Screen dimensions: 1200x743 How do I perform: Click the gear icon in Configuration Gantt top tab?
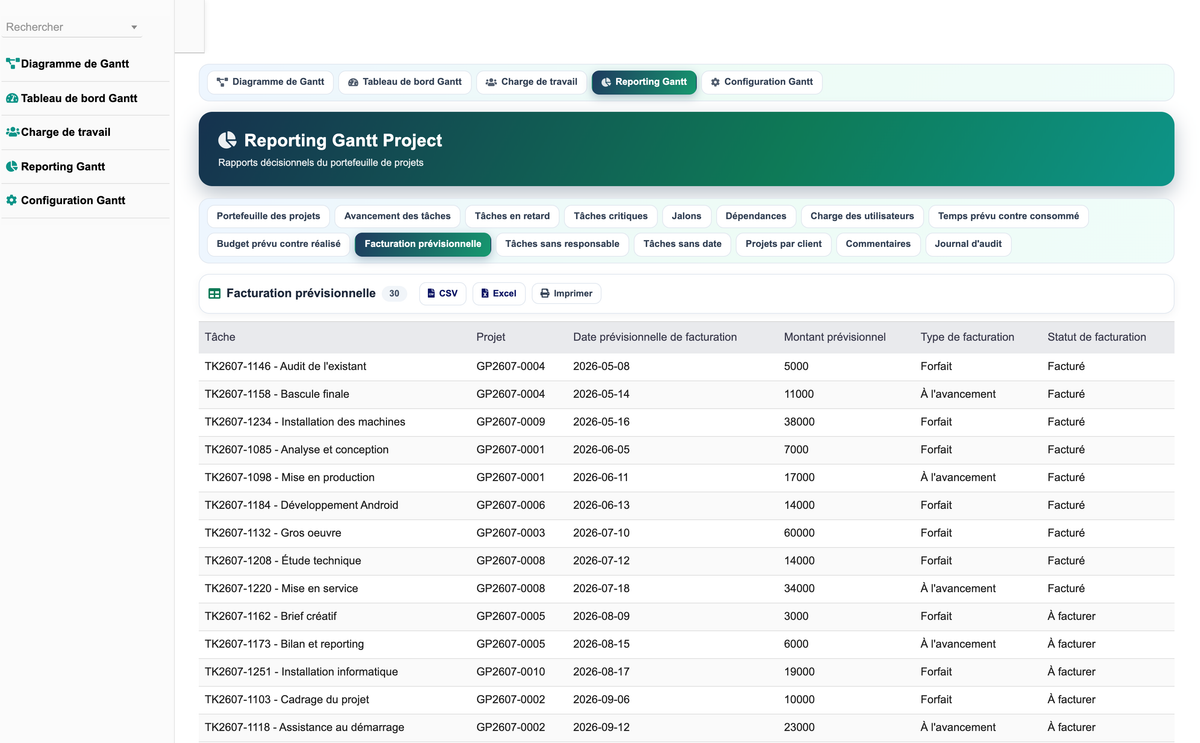click(715, 82)
